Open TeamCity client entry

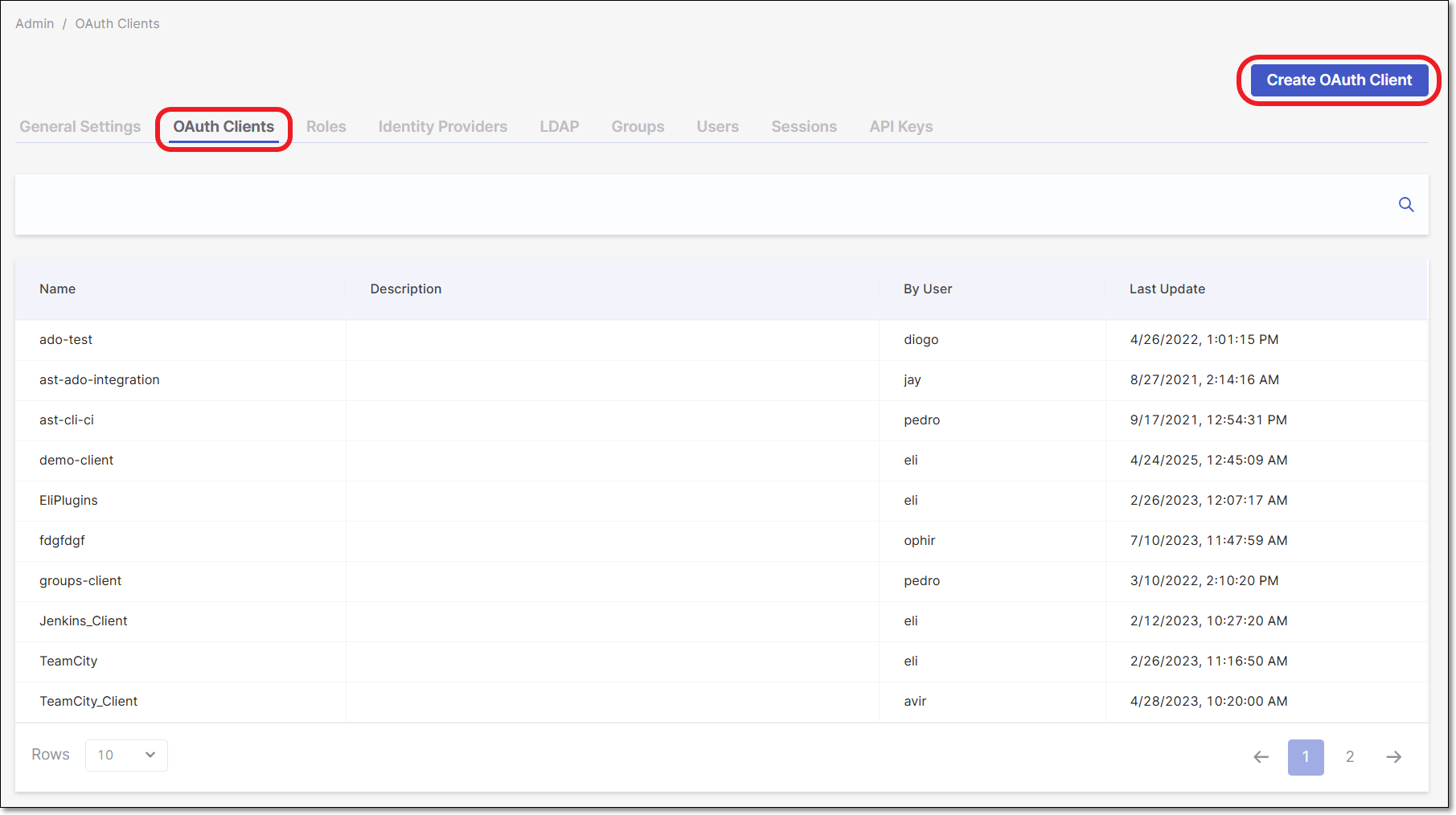721,661
